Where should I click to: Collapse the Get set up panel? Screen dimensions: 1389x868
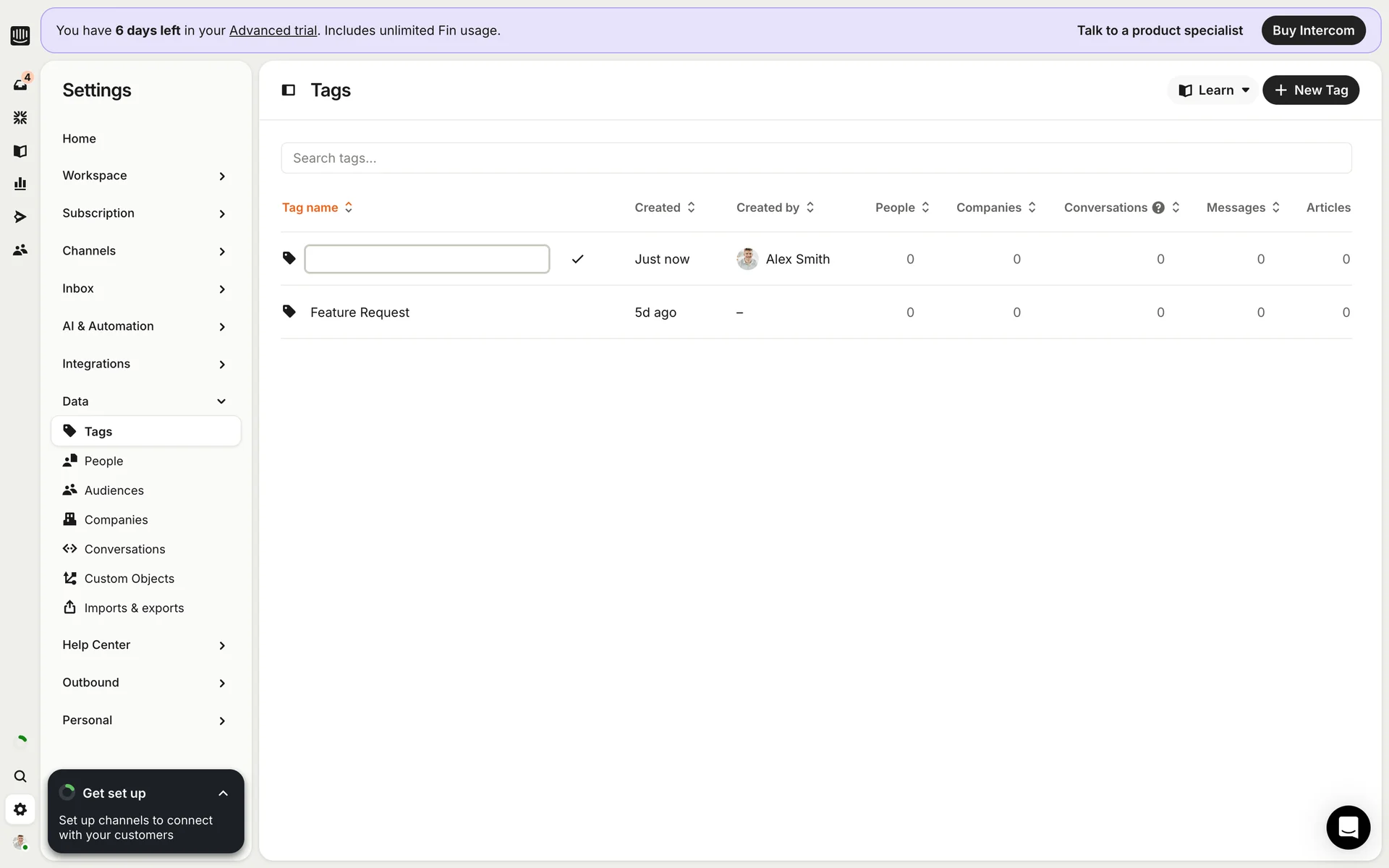[223, 793]
